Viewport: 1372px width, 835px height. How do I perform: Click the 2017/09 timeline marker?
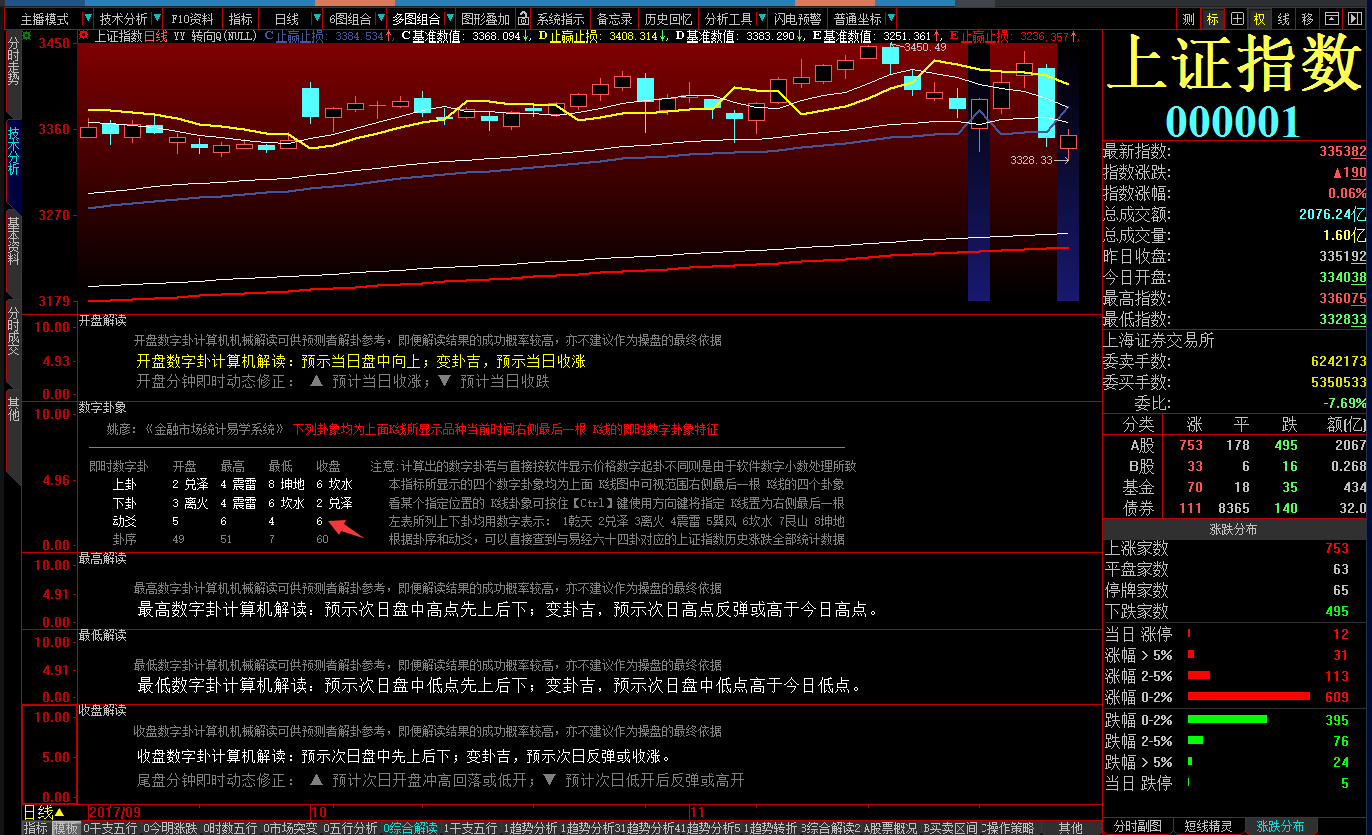click(x=115, y=812)
